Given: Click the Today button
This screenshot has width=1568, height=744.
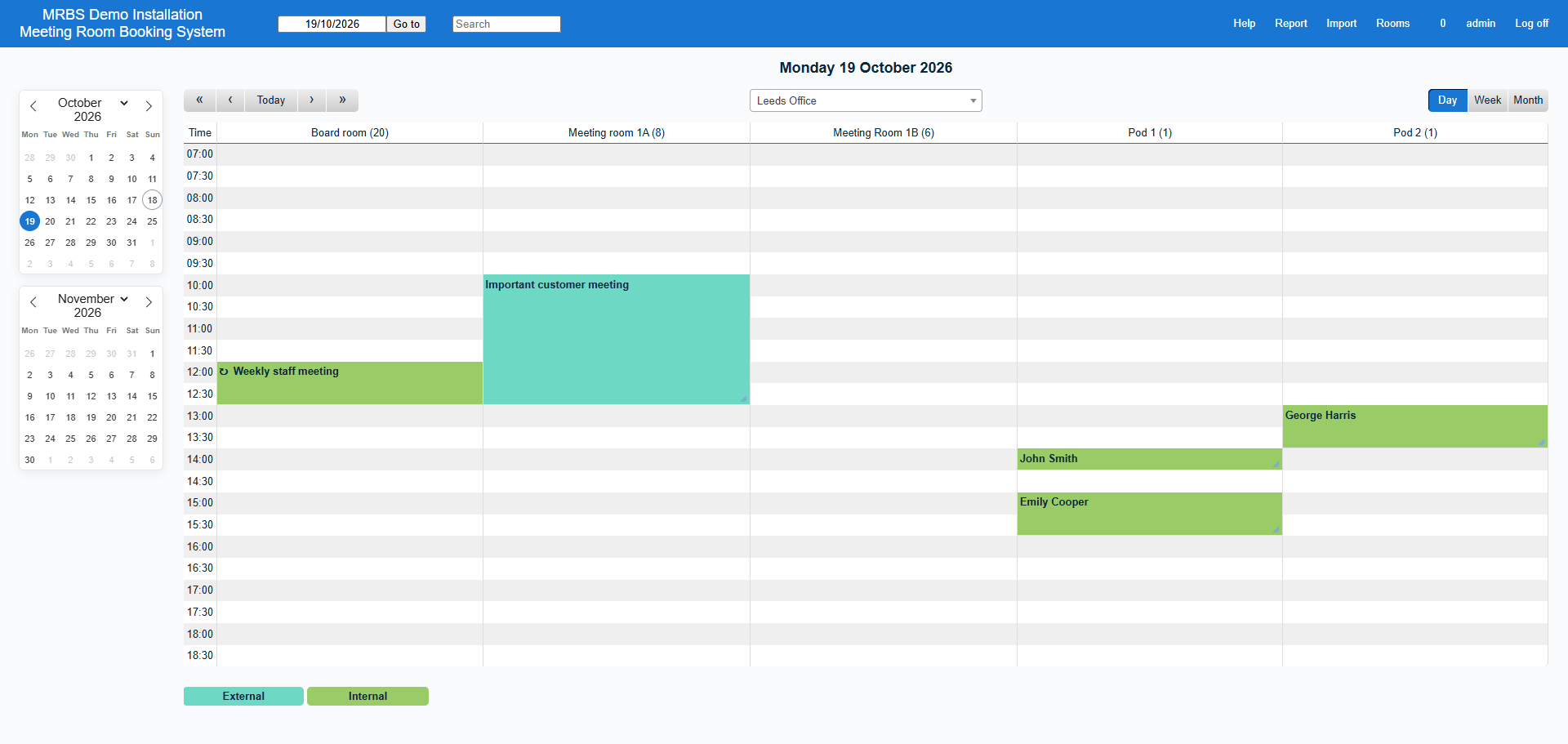Looking at the screenshot, I should [271, 100].
